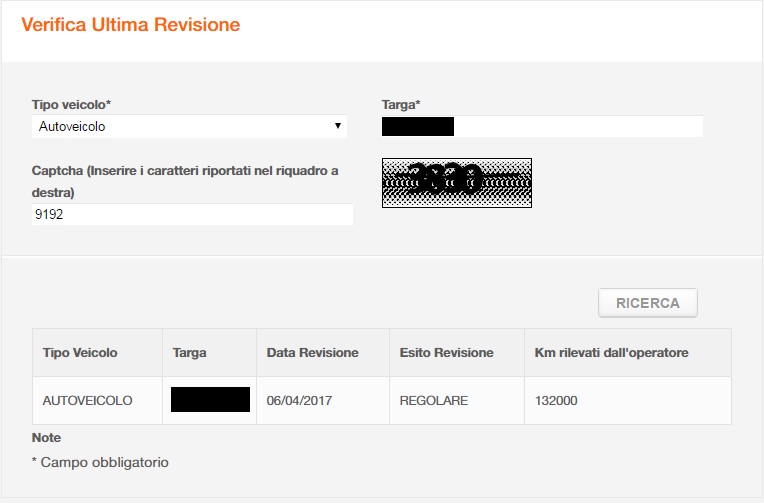This screenshot has height=503, width=764.
Task: Click the Esito Revisione column header
Action: pos(446,353)
